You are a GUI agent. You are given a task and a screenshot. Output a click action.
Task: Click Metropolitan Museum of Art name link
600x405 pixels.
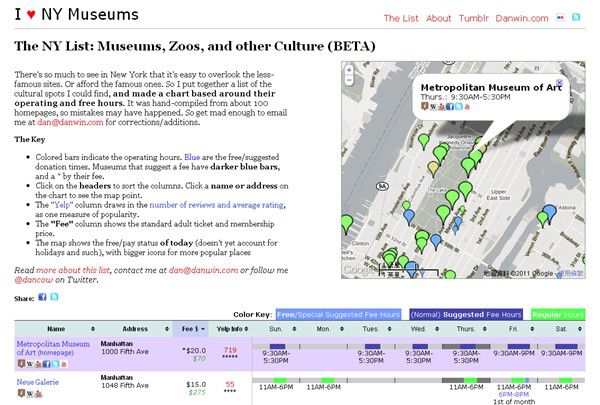point(53,348)
